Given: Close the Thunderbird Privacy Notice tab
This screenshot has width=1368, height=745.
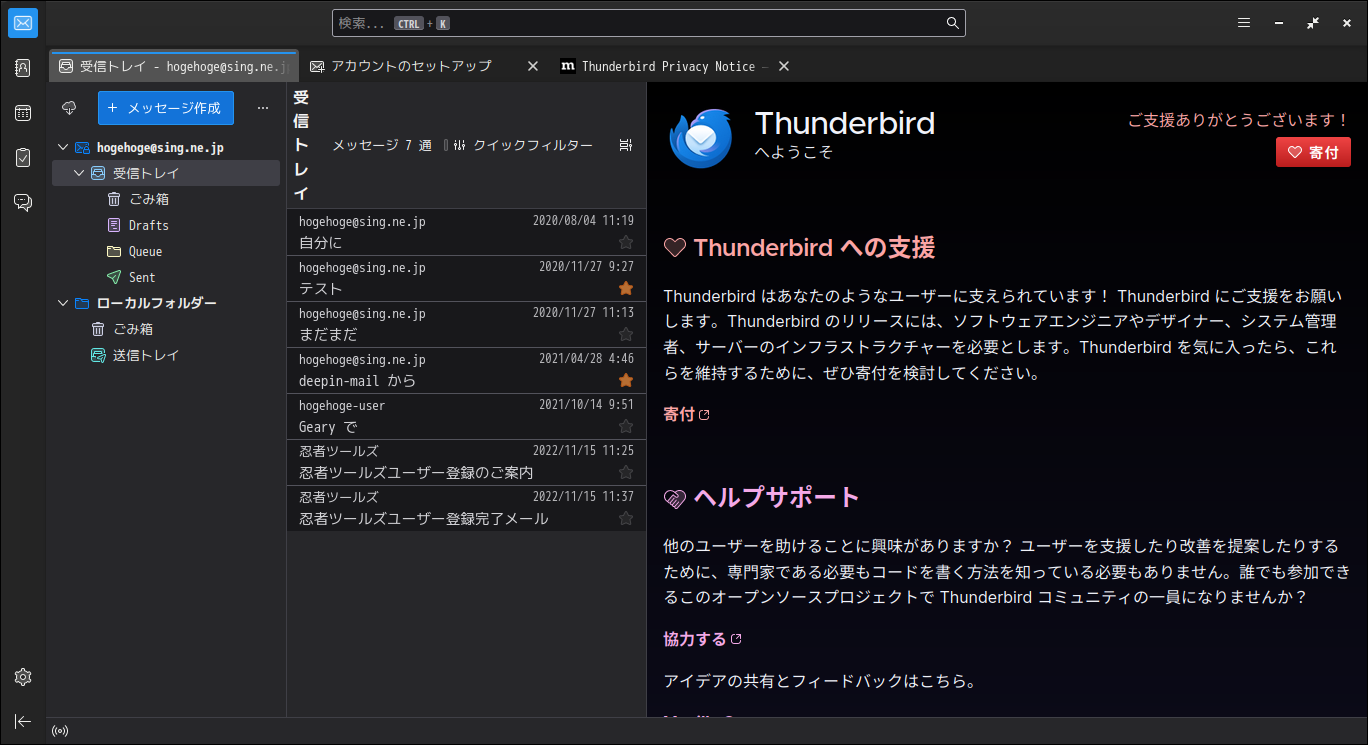Looking at the screenshot, I should (x=784, y=66).
